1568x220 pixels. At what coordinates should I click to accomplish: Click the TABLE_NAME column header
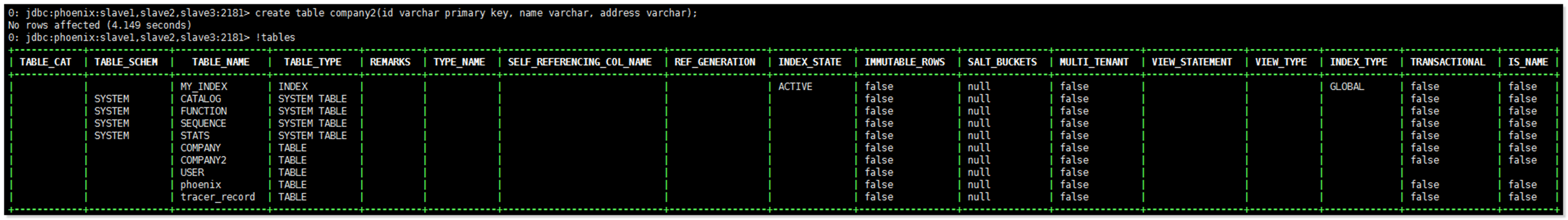220,62
